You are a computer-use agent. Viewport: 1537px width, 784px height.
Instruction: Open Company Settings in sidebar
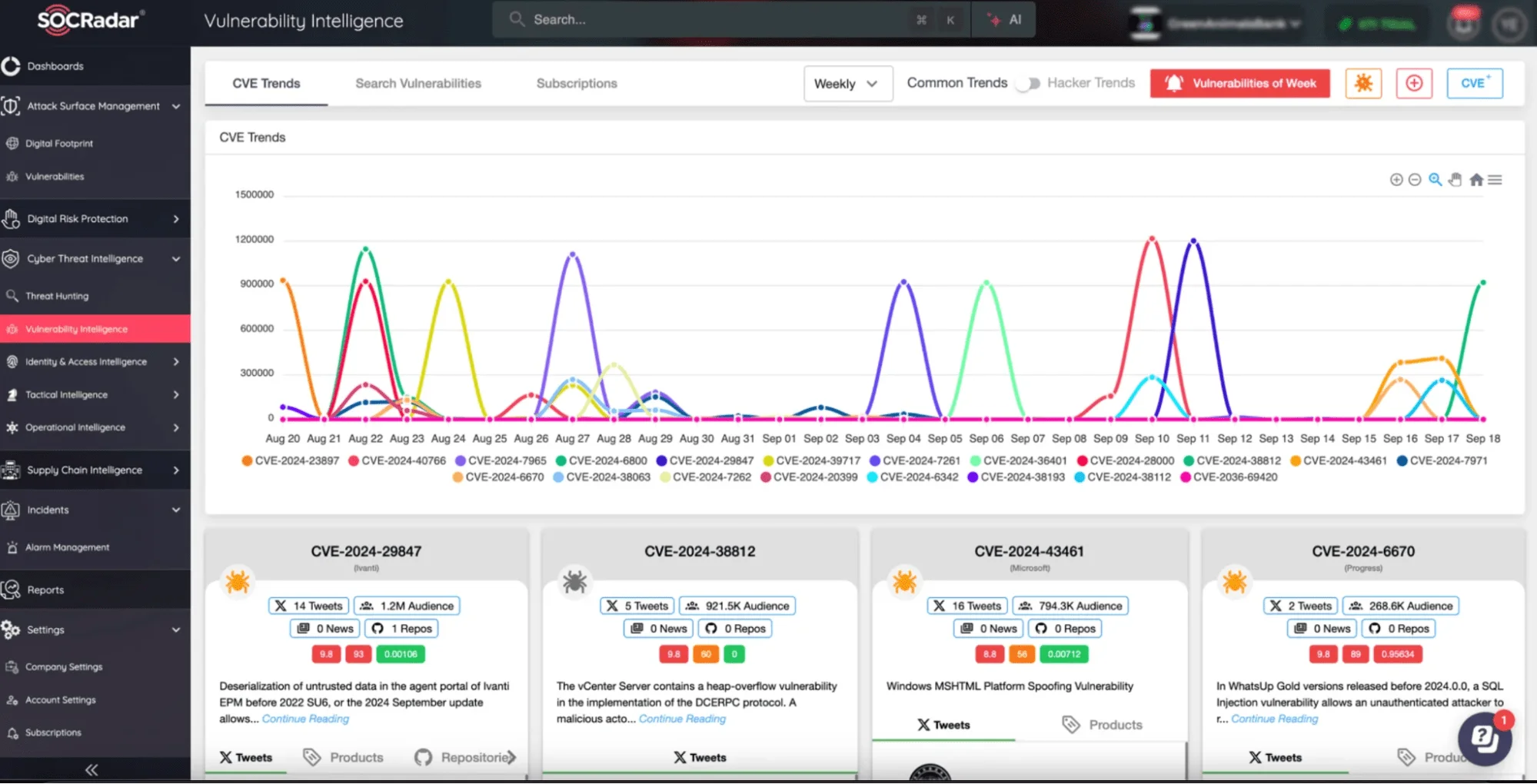pyautogui.click(x=64, y=667)
